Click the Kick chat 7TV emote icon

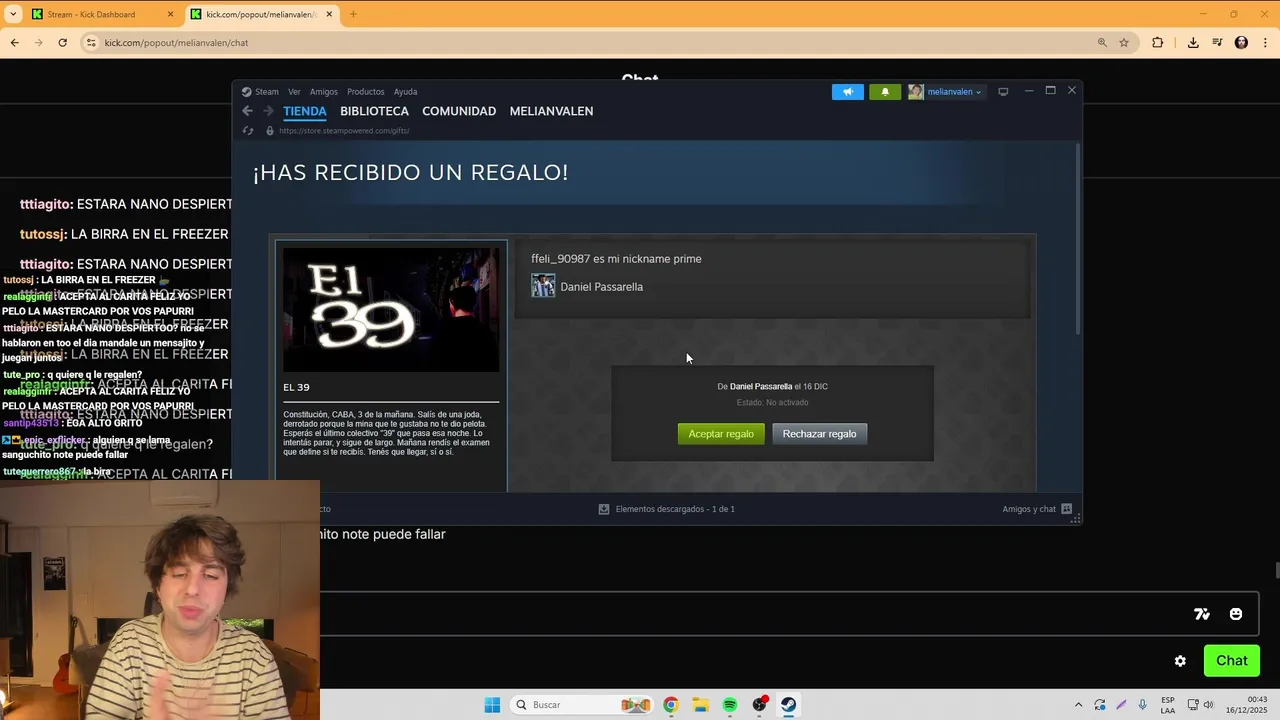(x=1202, y=614)
